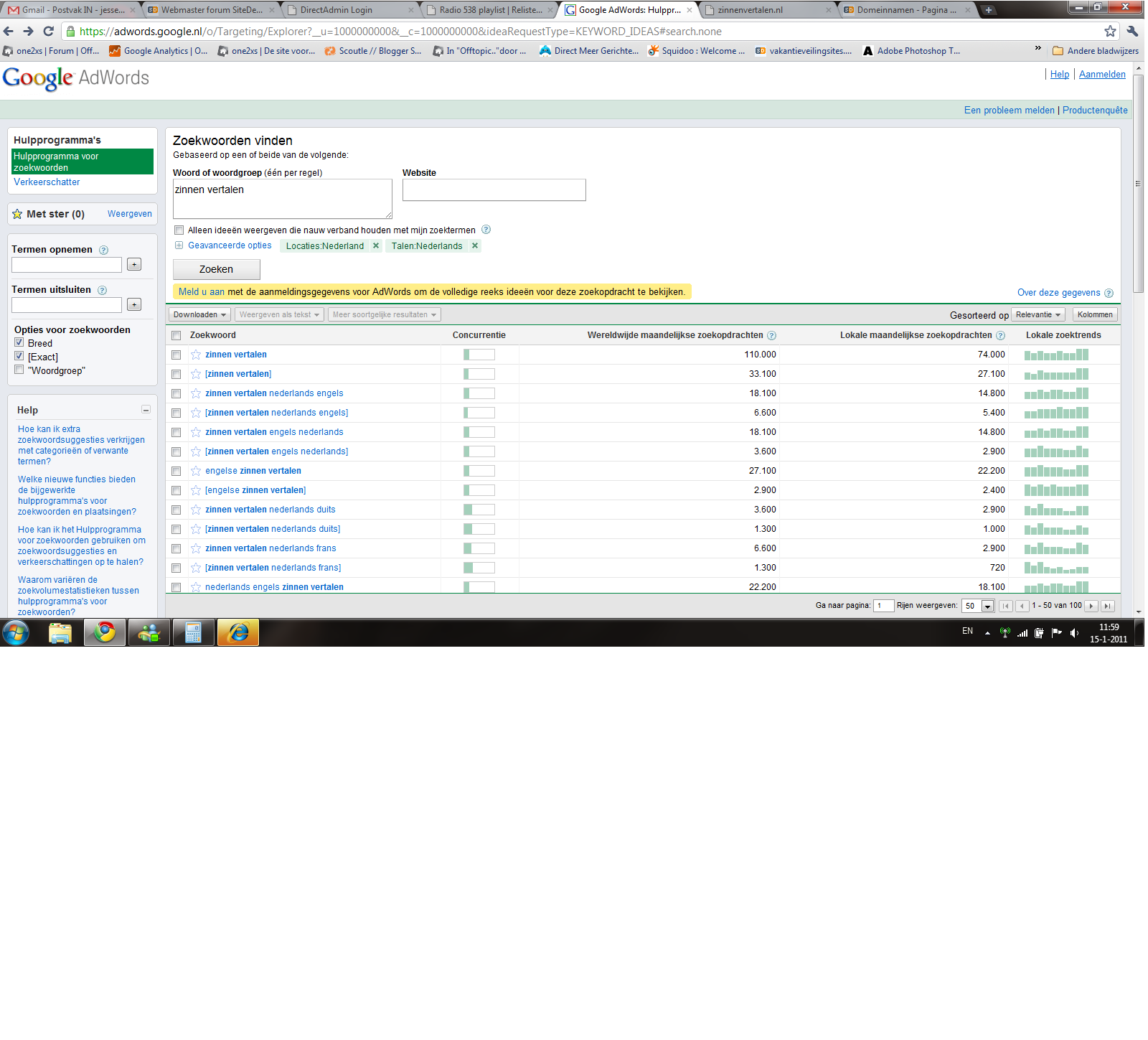
Task: Jump to last results page arrow
Action: click(1107, 606)
